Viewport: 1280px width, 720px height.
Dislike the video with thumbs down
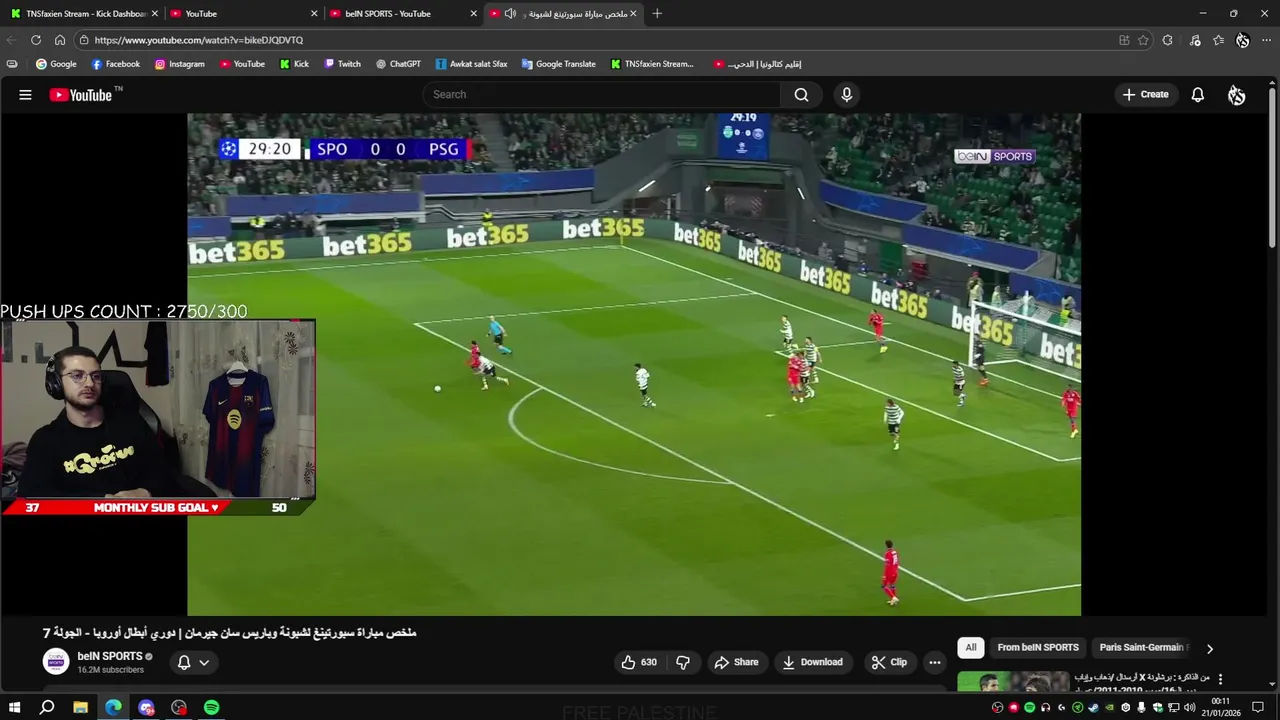(683, 662)
